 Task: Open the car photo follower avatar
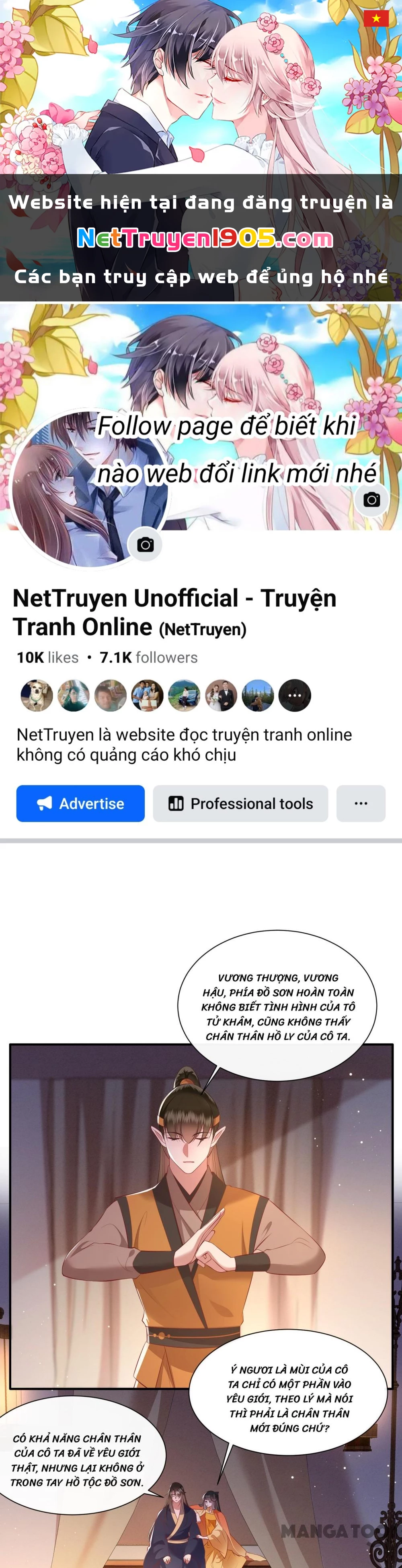coord(184,695)
